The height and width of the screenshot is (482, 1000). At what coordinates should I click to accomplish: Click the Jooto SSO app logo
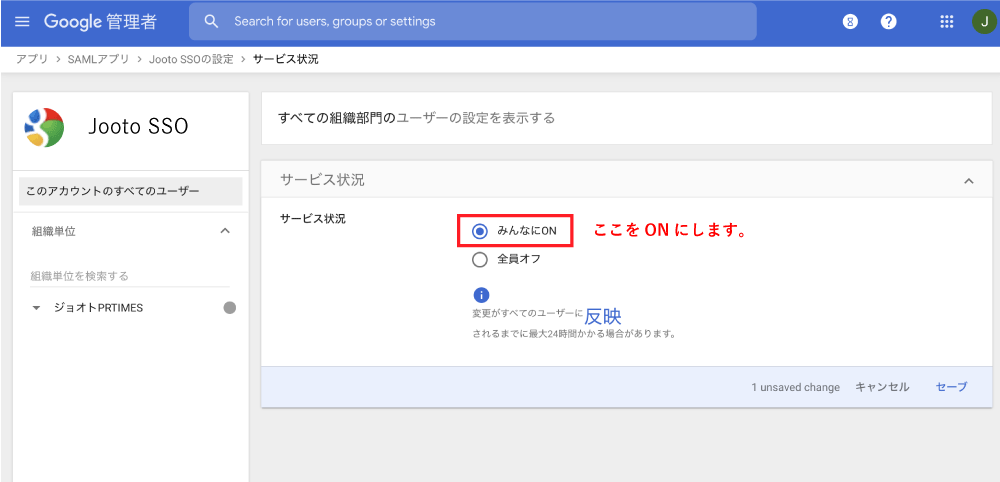pyautogui.click(x=45, y=127)
